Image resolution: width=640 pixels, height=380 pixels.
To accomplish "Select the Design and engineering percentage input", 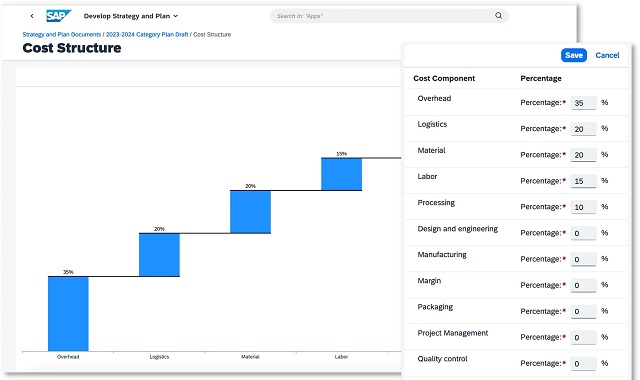I will (x=583, y=233).
